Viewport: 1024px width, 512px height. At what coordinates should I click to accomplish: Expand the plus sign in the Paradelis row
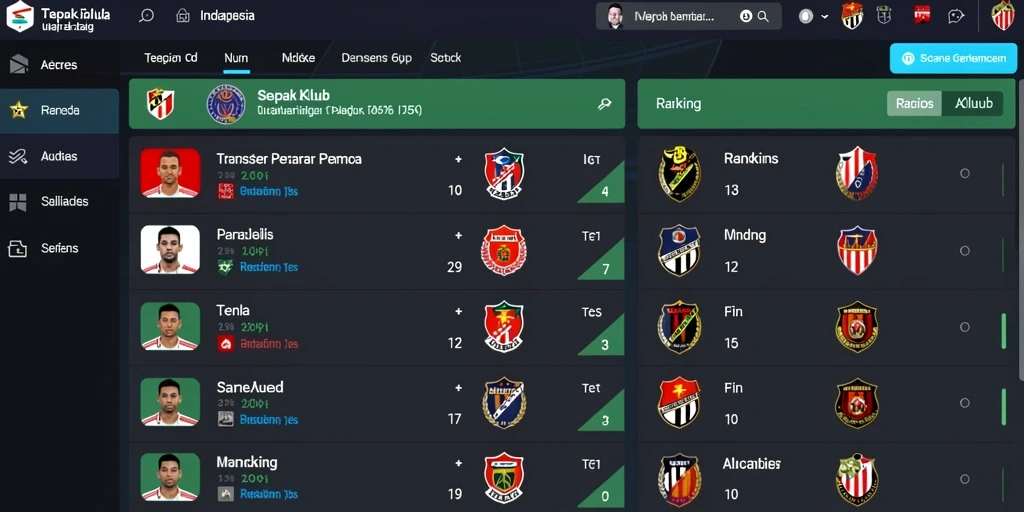click(458, 236)
